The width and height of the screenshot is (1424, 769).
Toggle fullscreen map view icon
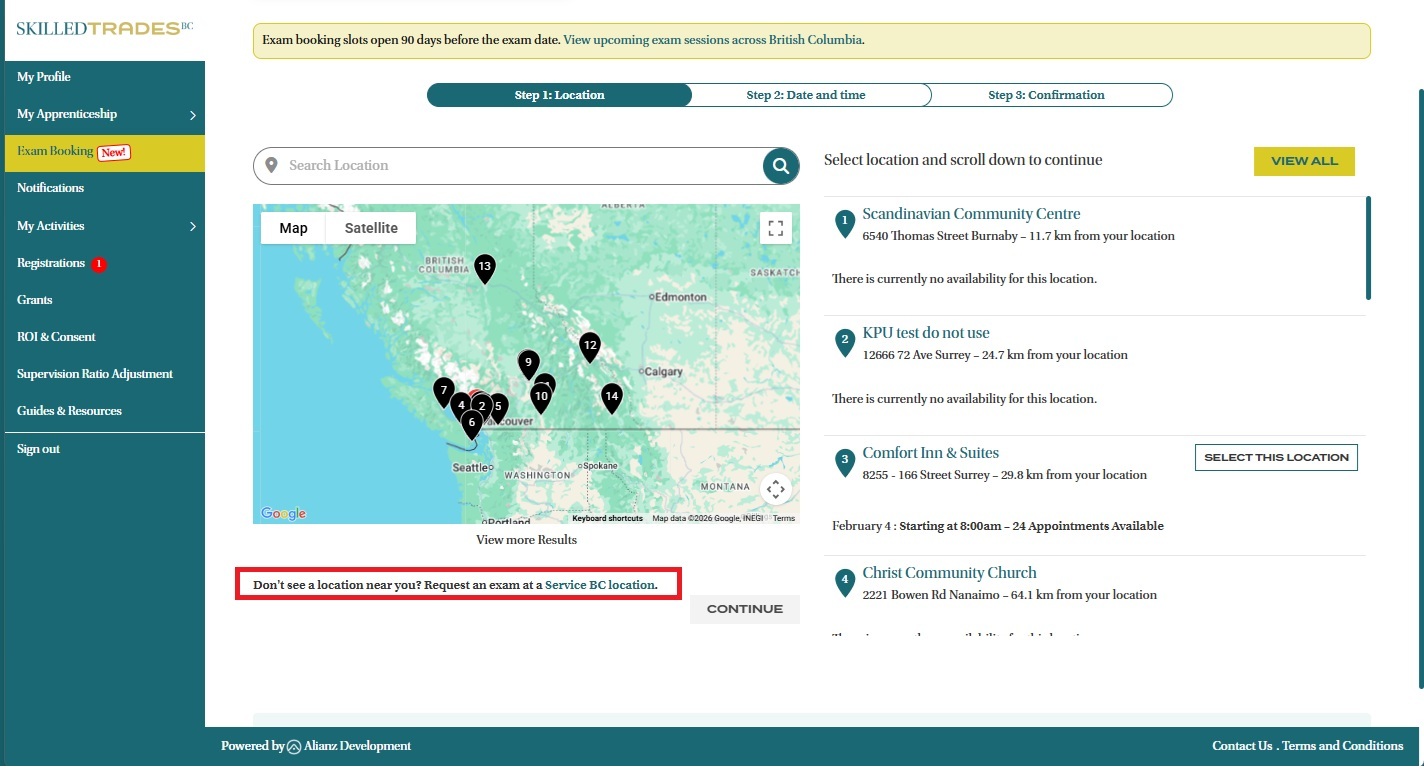pyautogui.click(x=775, y=228)
